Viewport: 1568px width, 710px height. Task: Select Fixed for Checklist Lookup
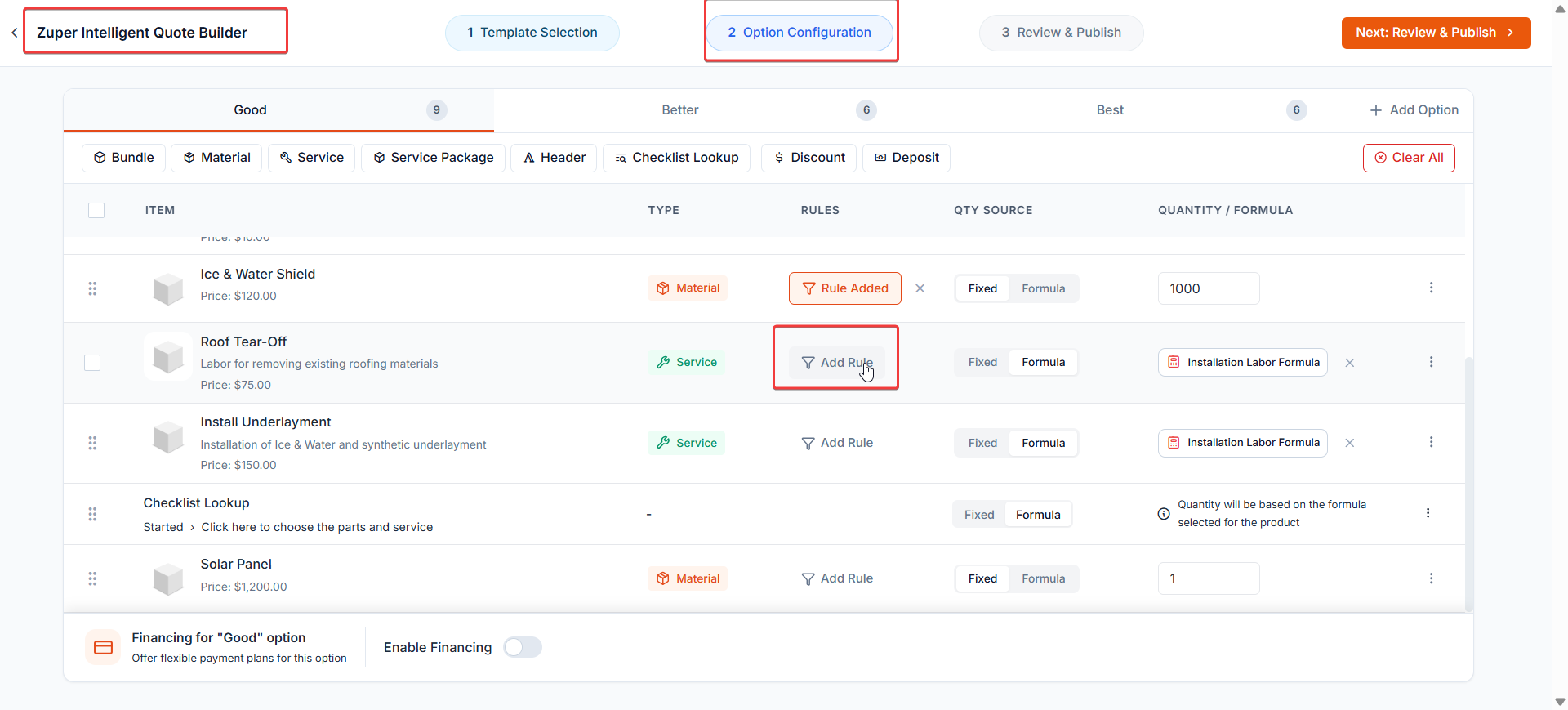pos(979,515)
